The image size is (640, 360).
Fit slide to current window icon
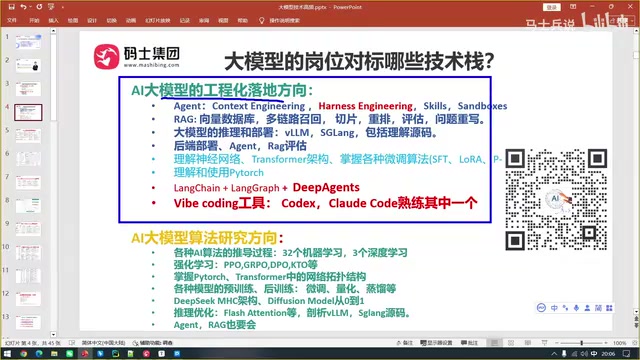pyautogui.click(x=634, y=343)
